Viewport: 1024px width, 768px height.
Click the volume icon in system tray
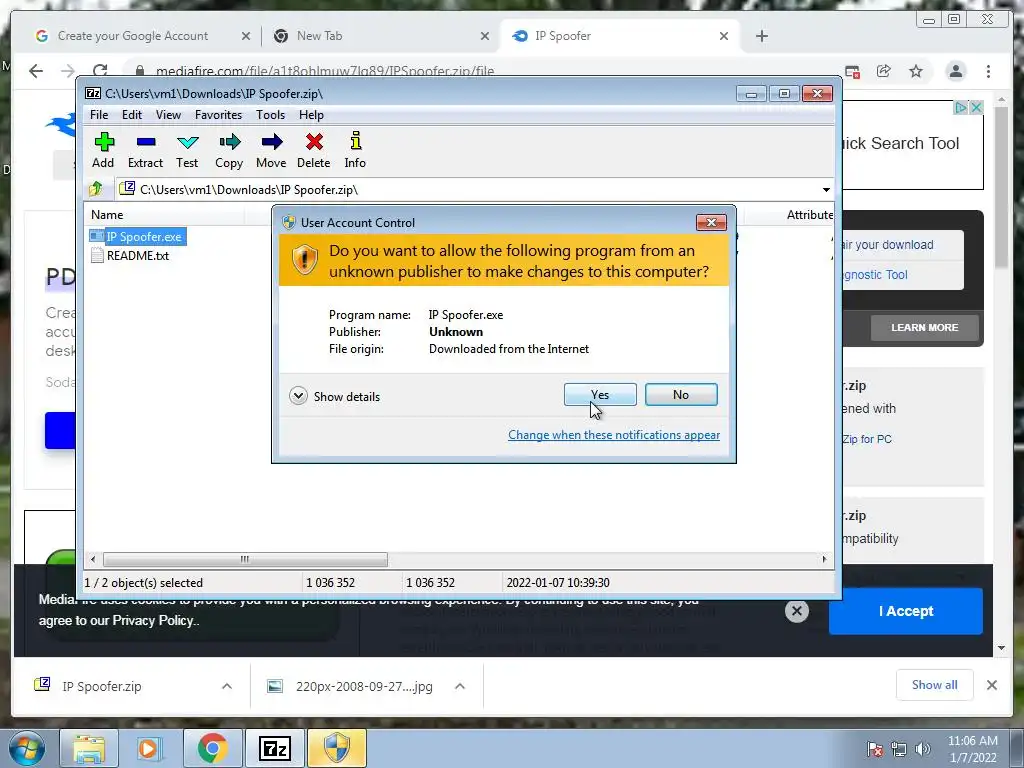[922, 750]
